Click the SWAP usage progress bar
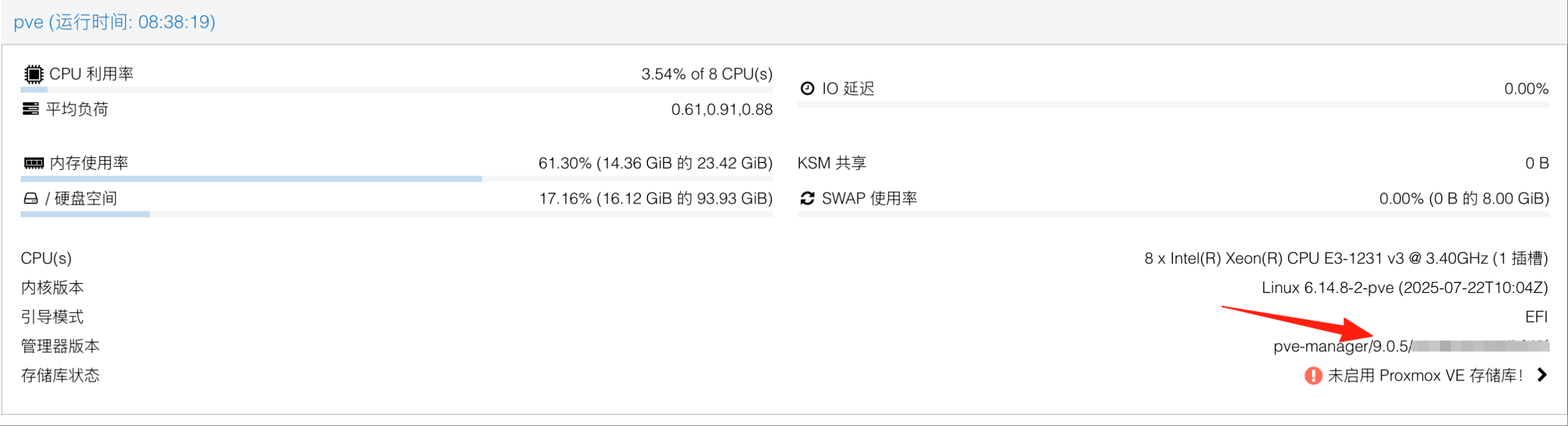This screenshot has height=426, width=1568. (x=1173, y=215)
